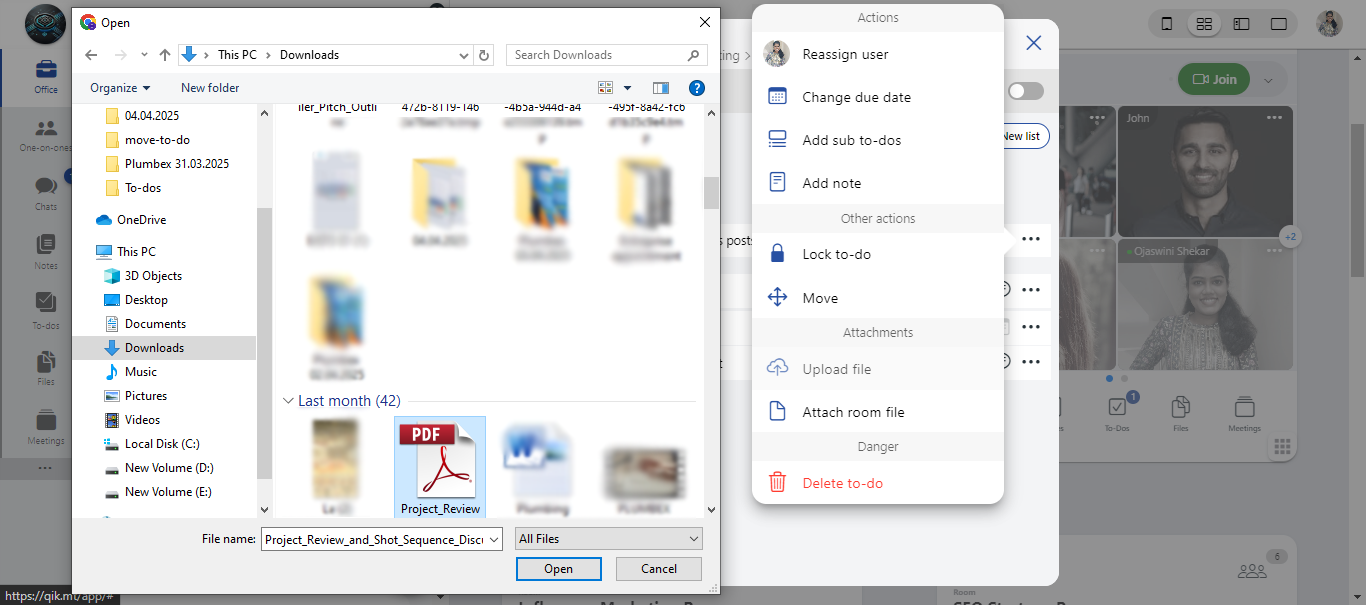Toggle the switch beside the close X

[x=1025, y=91]
